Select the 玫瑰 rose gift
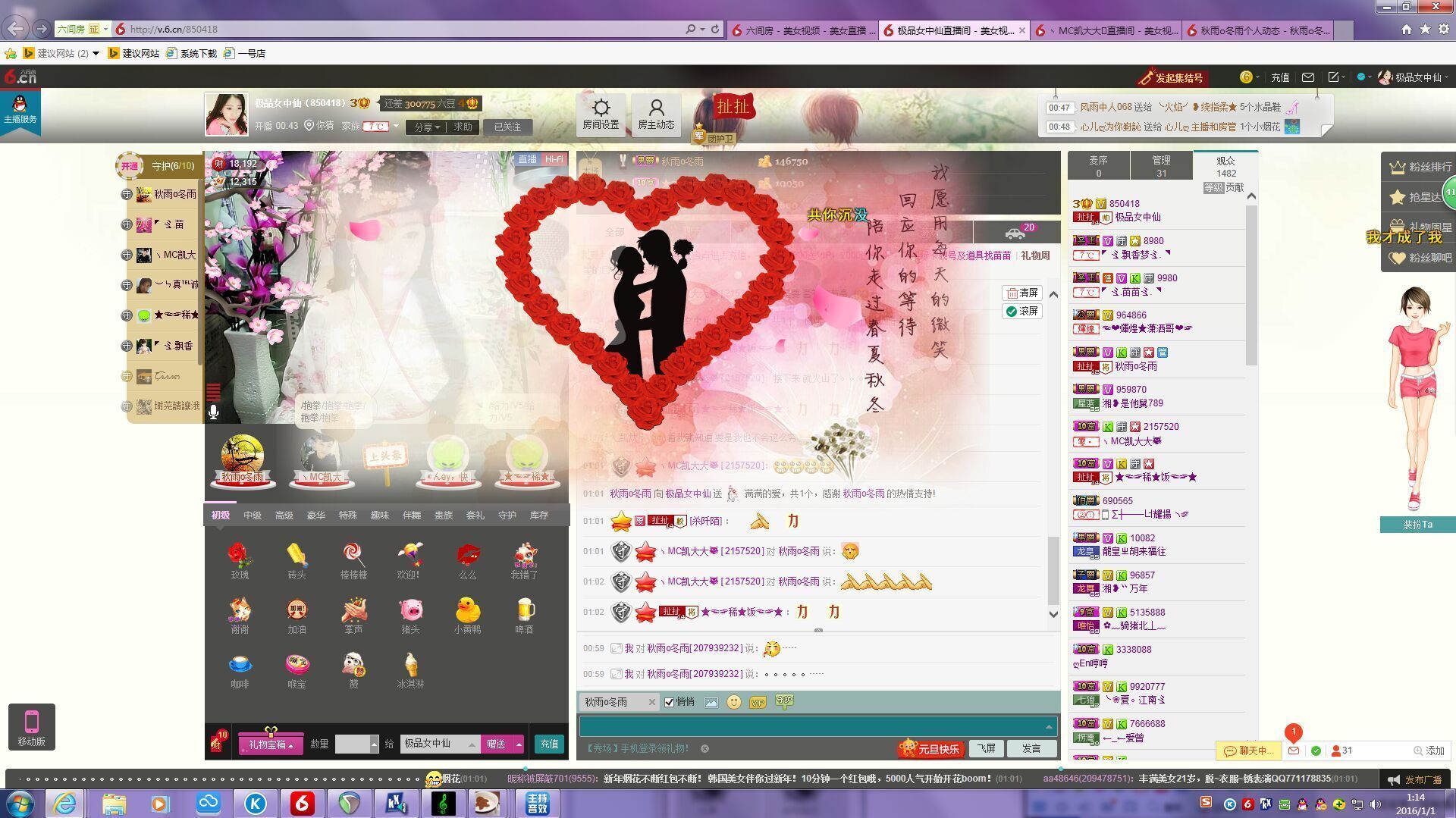This screenshot has width=1456, height=818. (x=240, y=555)
